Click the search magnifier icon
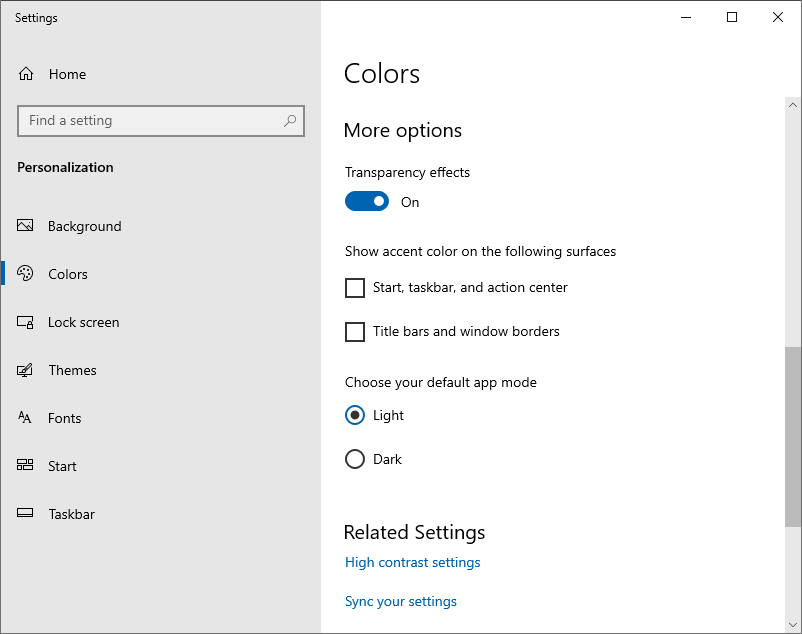The height and width of the screenshot is (634, 802). [x=290, y=121]
